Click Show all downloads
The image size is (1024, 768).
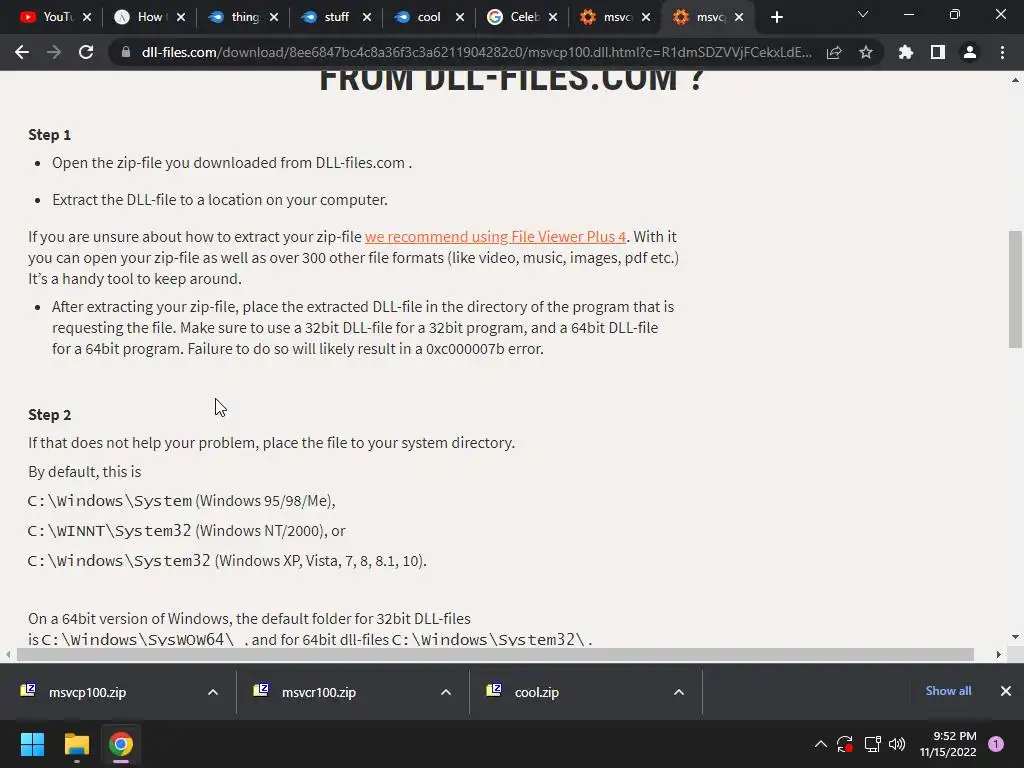(948, 691)
